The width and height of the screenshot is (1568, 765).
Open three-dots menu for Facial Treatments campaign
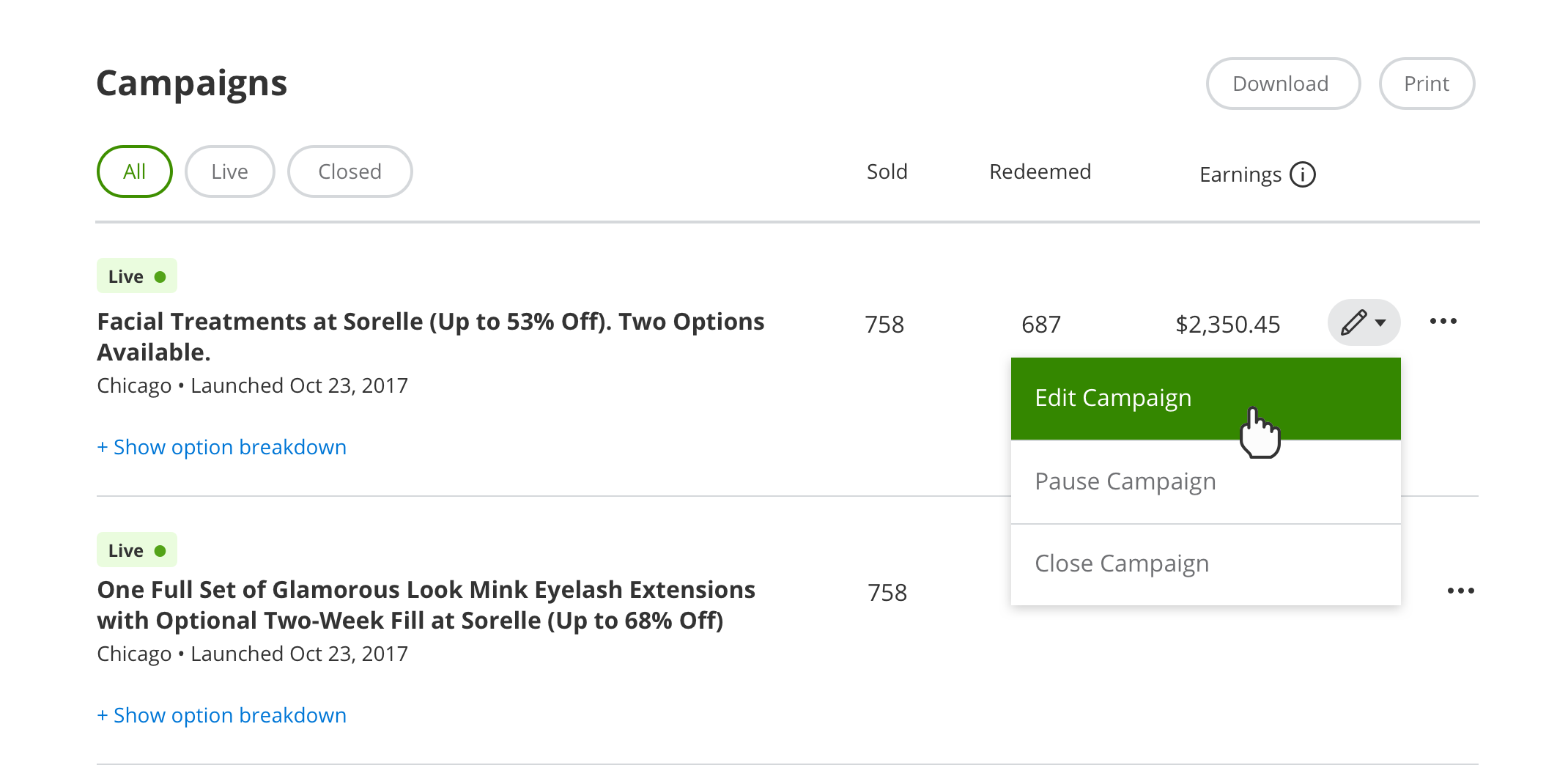pos(1443,321)
